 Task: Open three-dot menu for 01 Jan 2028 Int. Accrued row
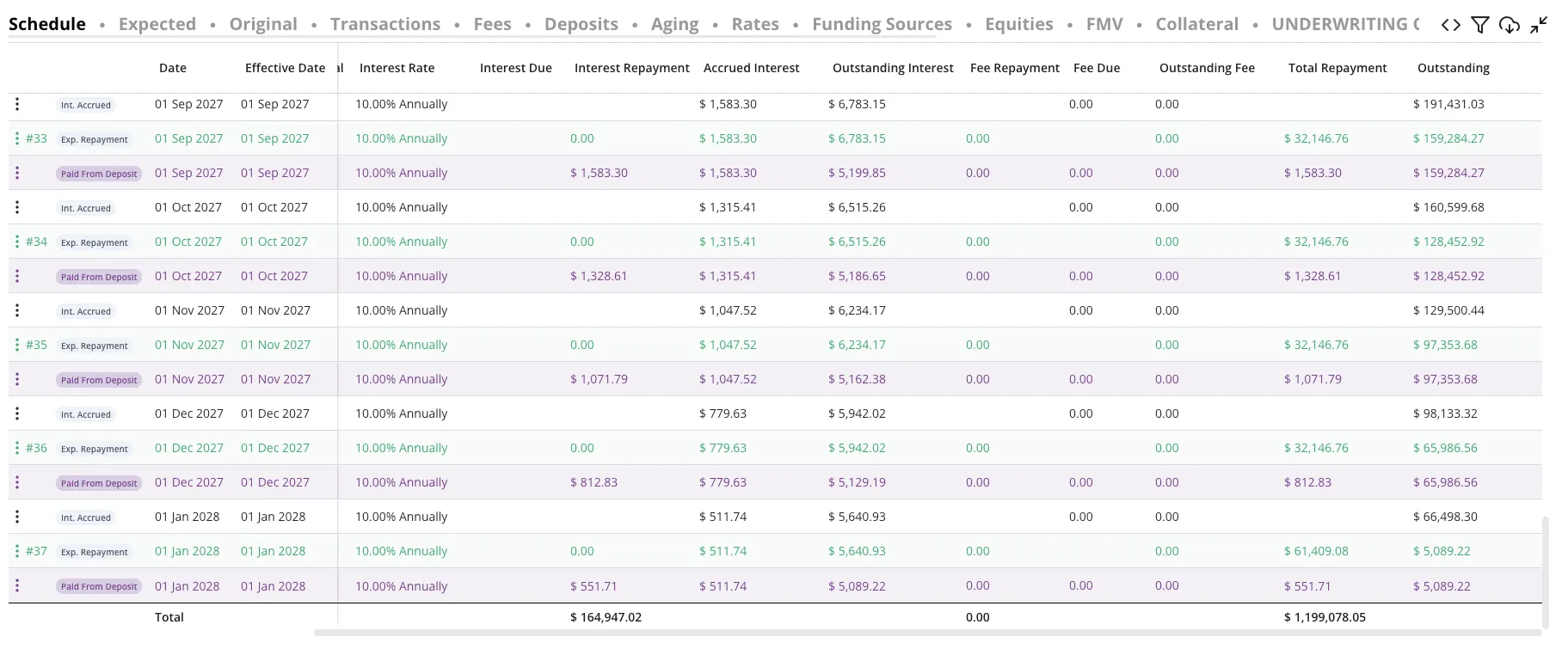pos(17,517)
